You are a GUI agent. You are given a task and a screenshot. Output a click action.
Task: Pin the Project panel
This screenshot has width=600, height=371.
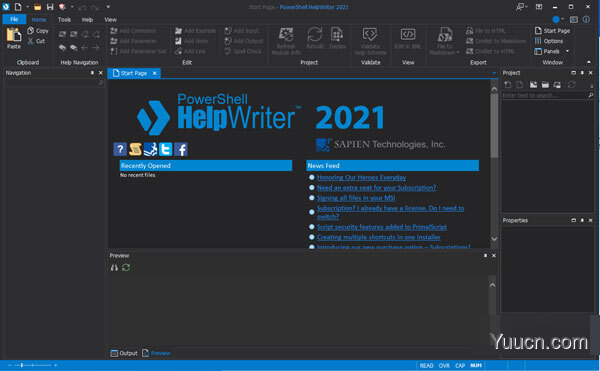(582, 73)
